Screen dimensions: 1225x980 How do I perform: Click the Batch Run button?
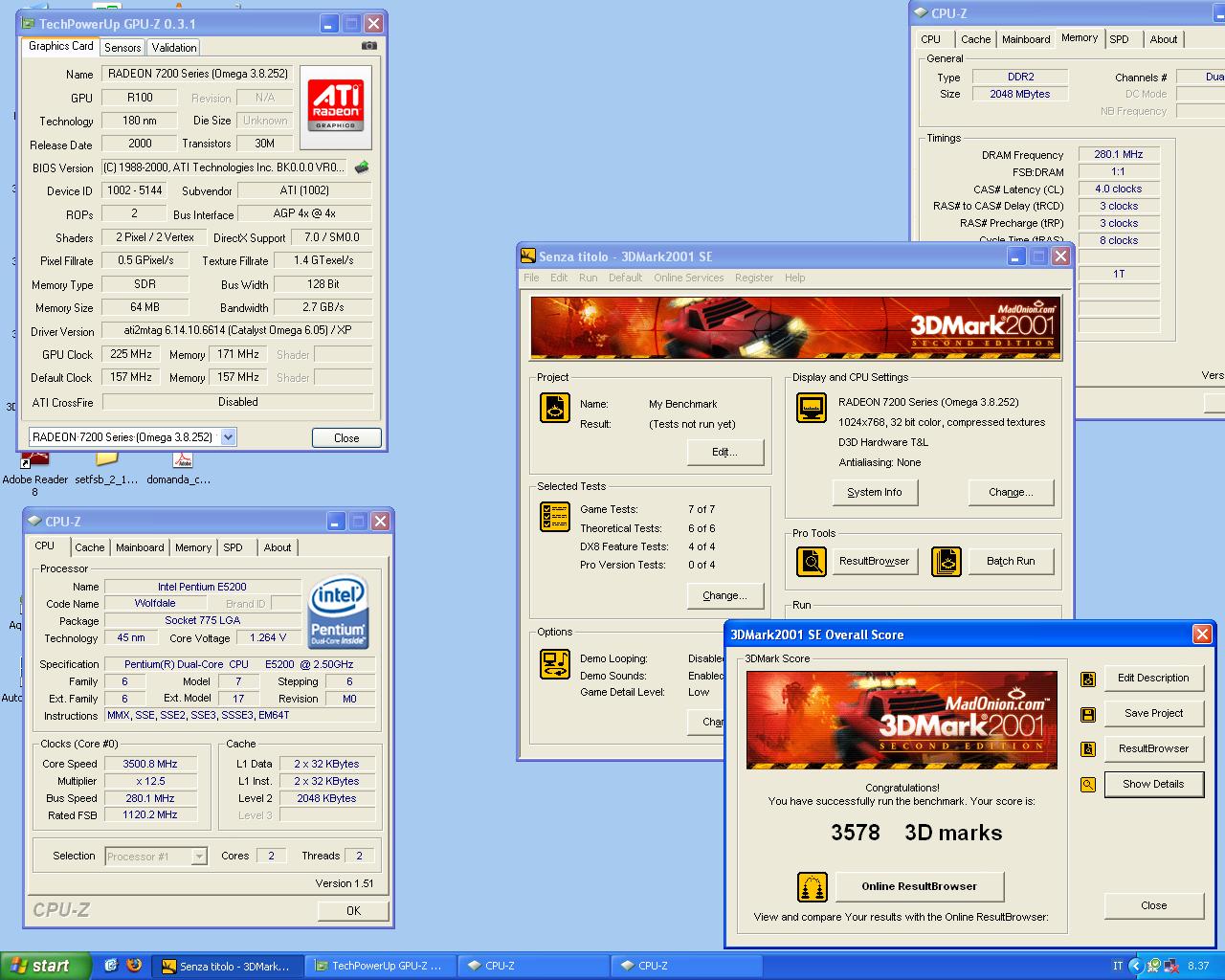[x=1011, y=561]
